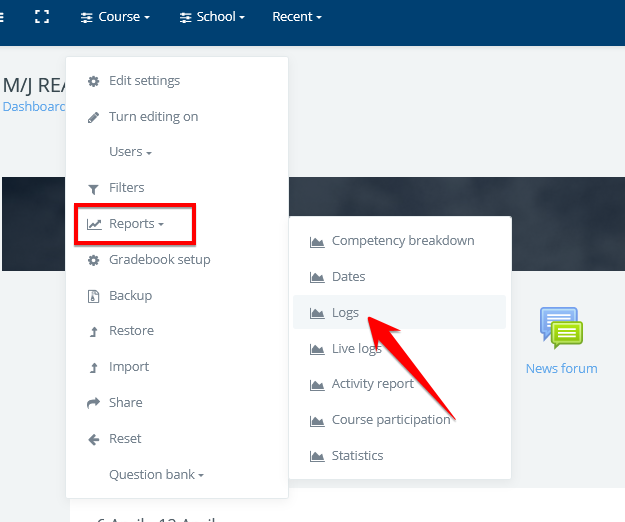Viewport: 625px width, 522px height.
Task: Open the Course dropdown menu
Action: click(x=116, y=17)
